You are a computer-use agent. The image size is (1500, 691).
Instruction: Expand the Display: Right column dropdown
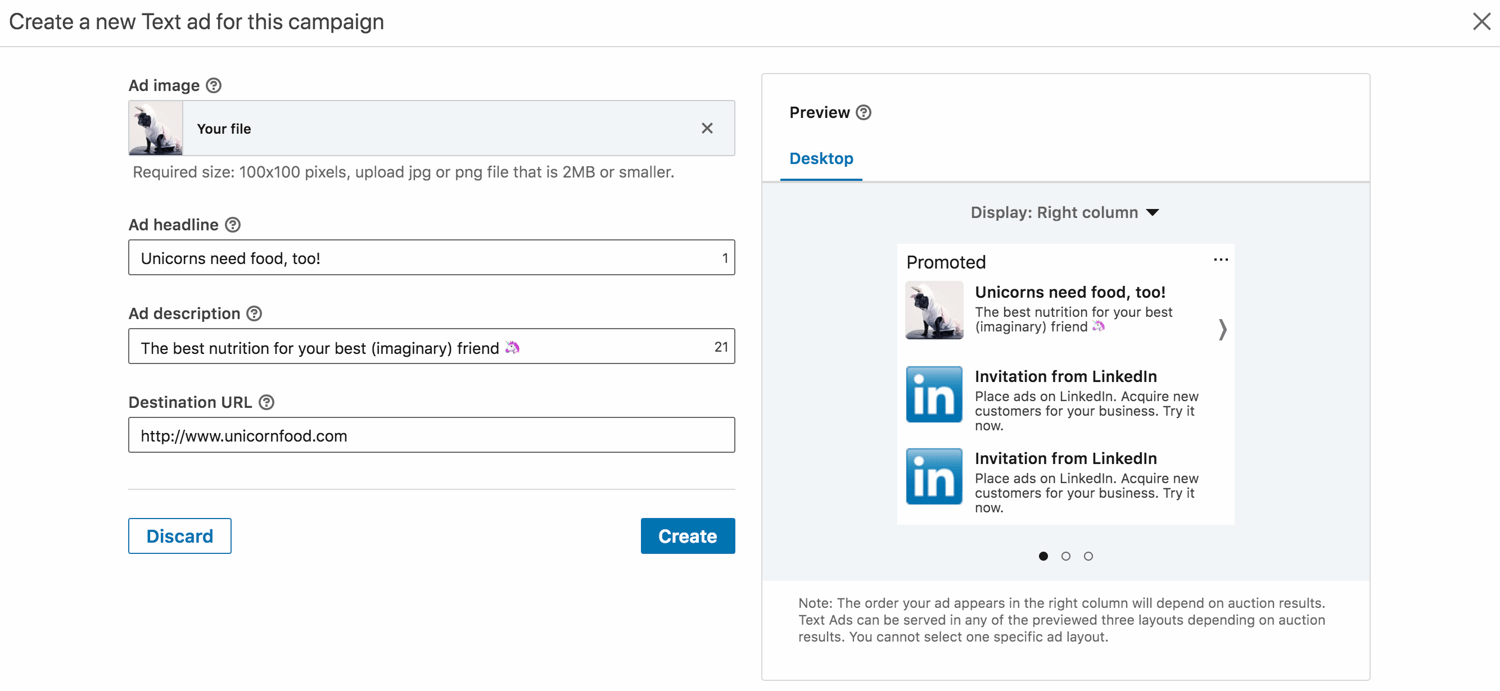[x=1064, y=213]
